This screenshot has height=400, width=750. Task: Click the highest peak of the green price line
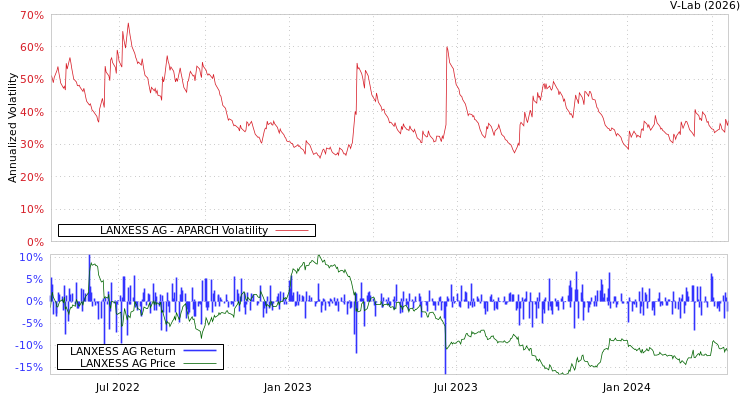point(318,257)
